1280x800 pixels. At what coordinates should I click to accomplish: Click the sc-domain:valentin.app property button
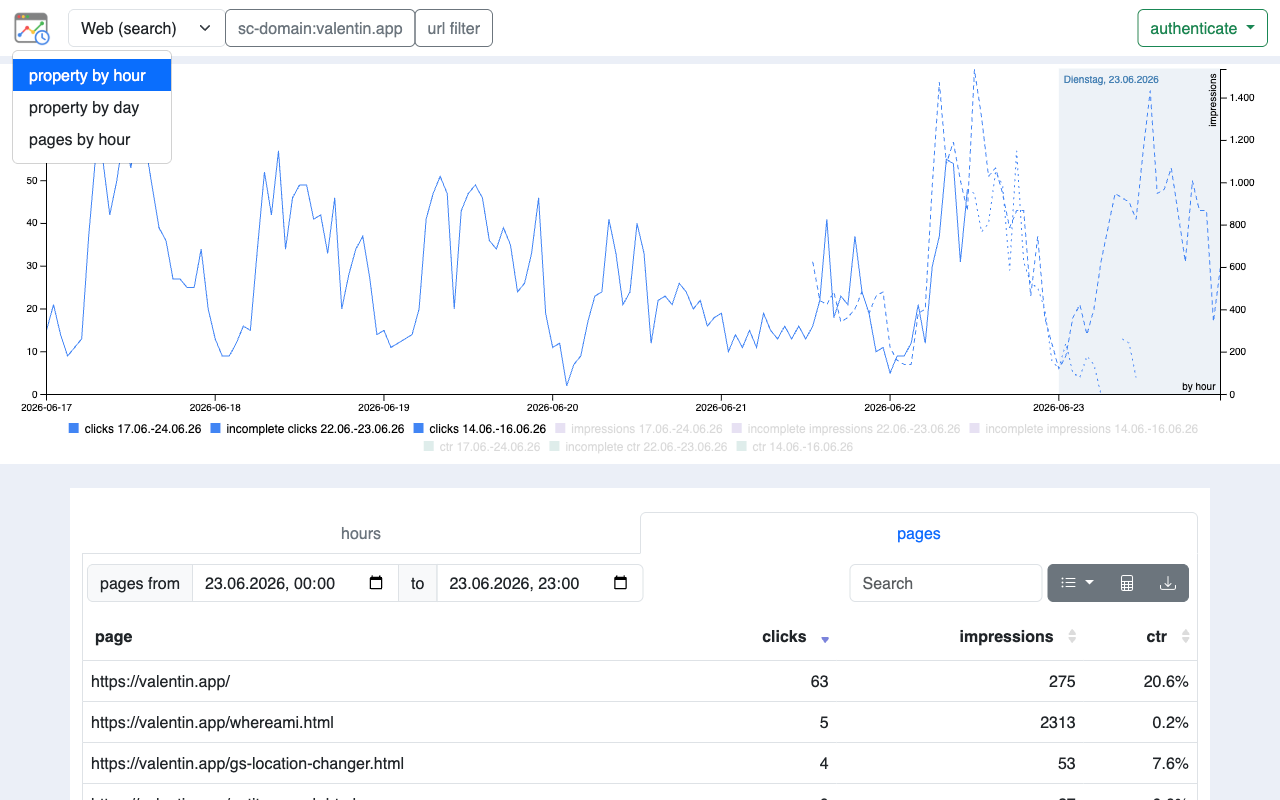click(320, 28)
